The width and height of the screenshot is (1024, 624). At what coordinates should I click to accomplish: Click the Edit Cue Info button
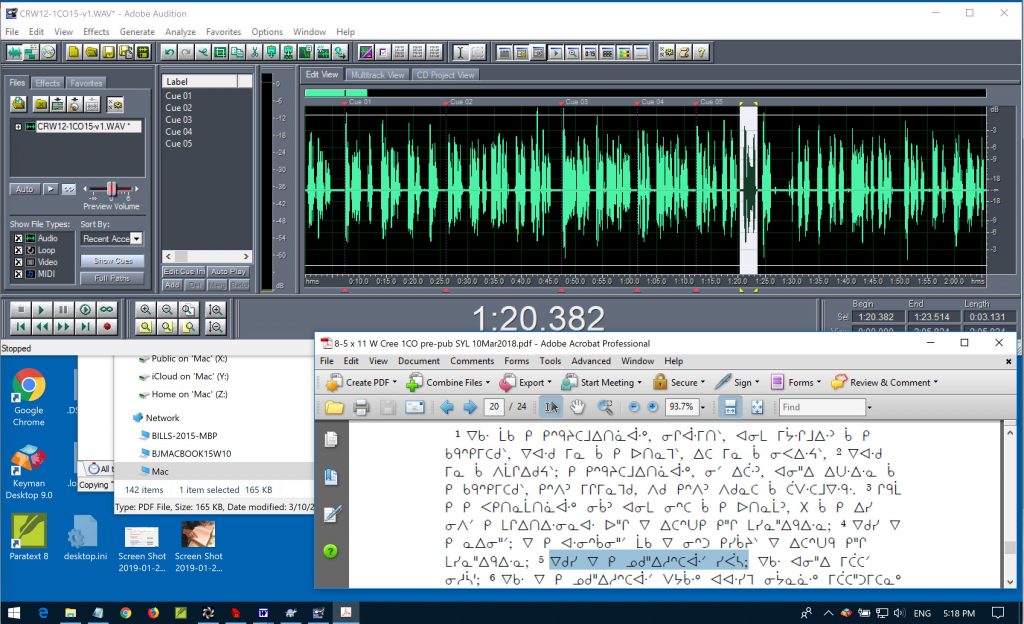point(184,272)
